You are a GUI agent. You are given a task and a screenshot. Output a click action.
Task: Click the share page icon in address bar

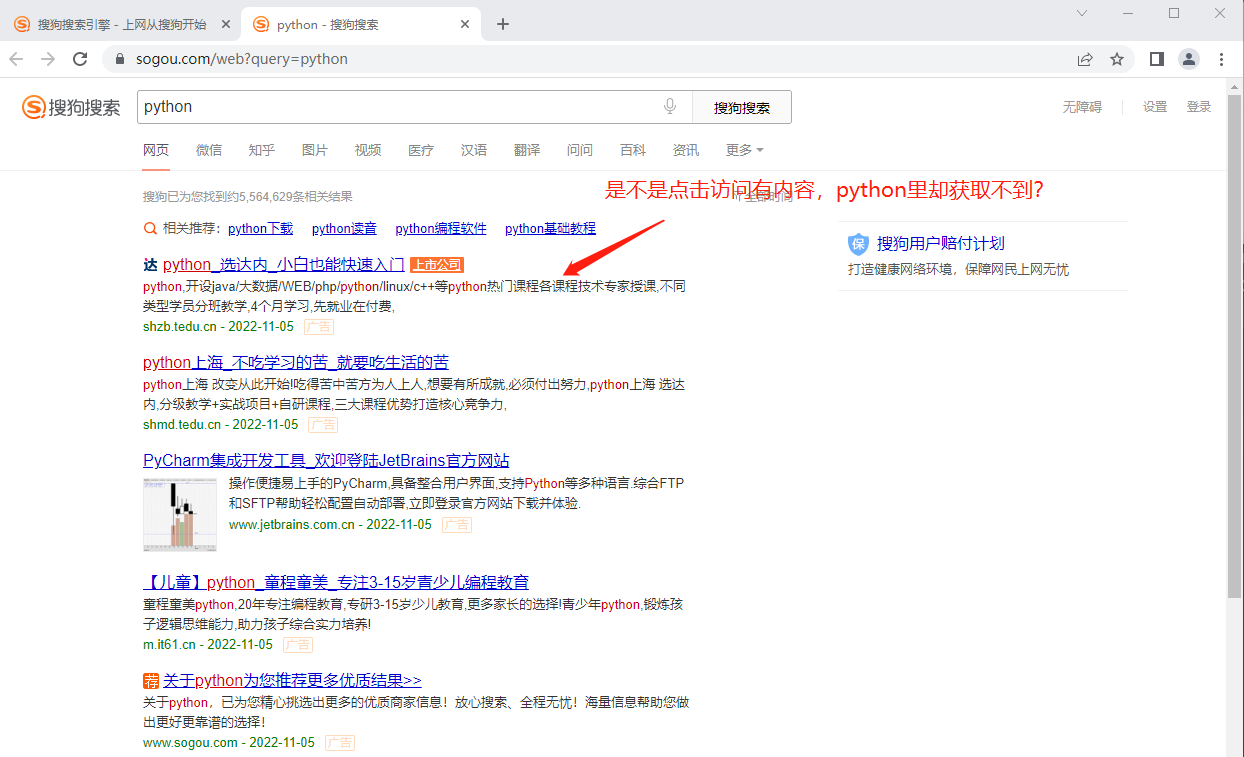(x=1085, y=59)
